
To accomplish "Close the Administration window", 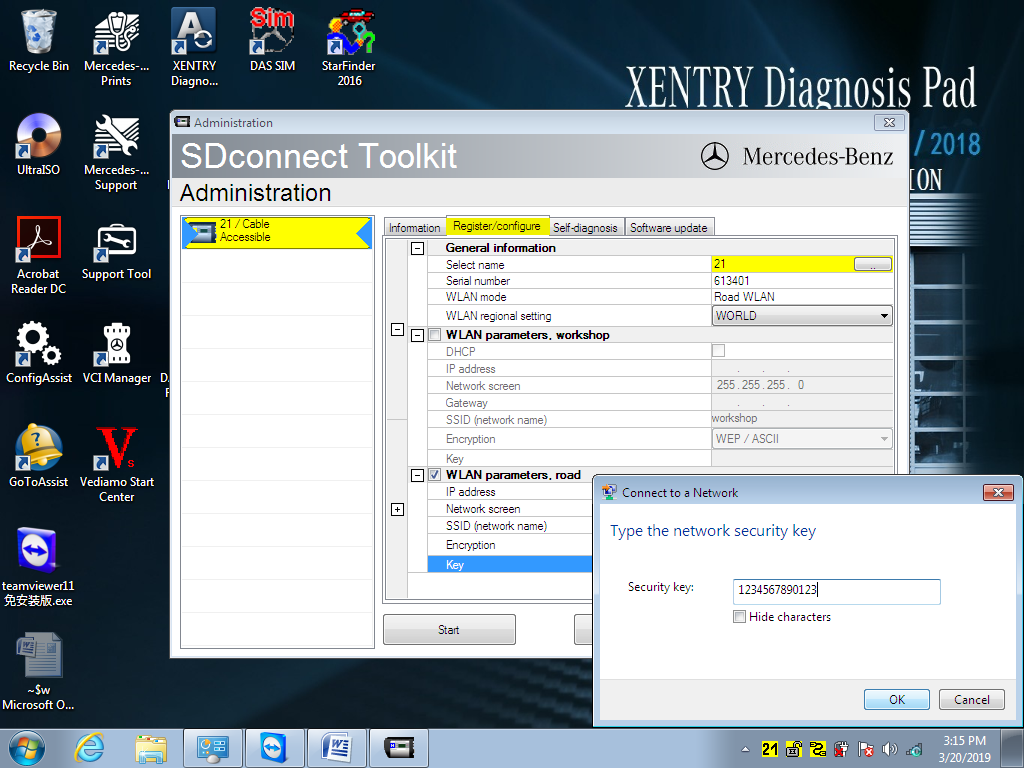I will coord(889,122).
